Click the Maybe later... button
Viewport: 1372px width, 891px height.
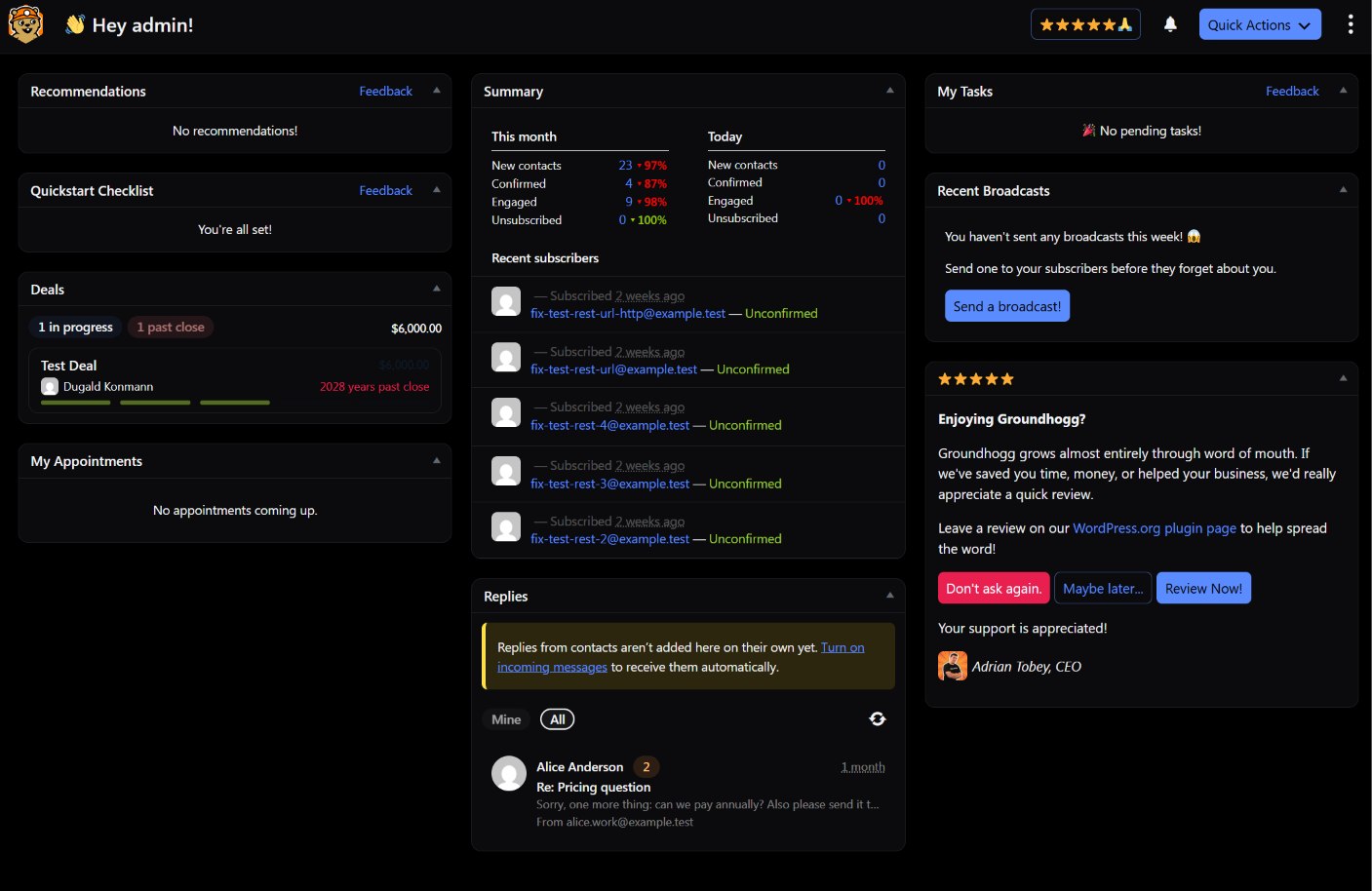[1103, 588]
